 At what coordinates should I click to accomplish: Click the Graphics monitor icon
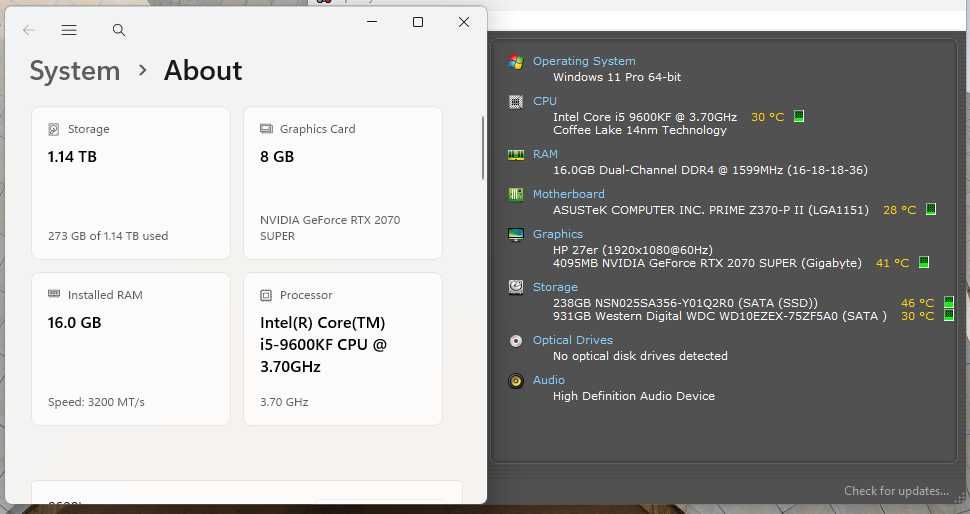coord(516,234)
